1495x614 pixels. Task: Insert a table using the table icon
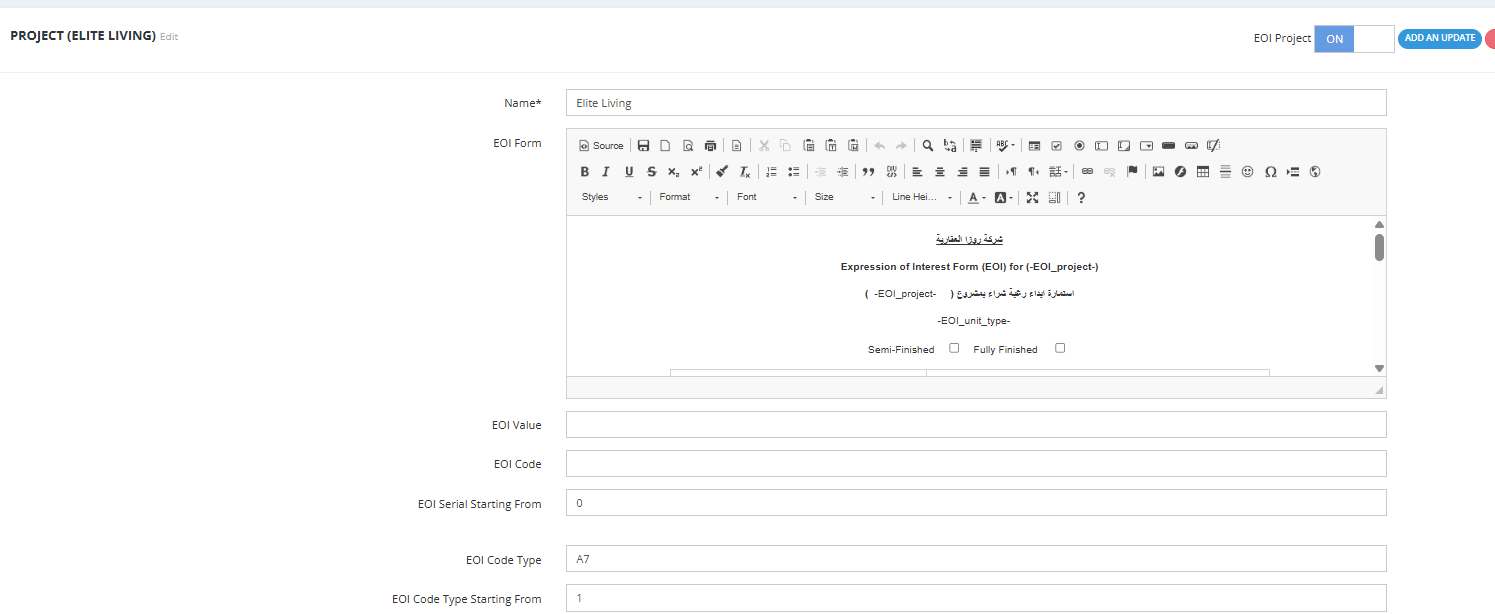[x=1203, y=172]
